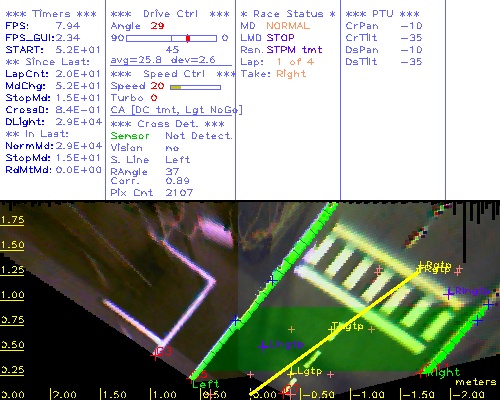The width and height of the screenshot is (500, 400).
Task: Click the blue Llngtp cross marker
Action: (264, 346)
